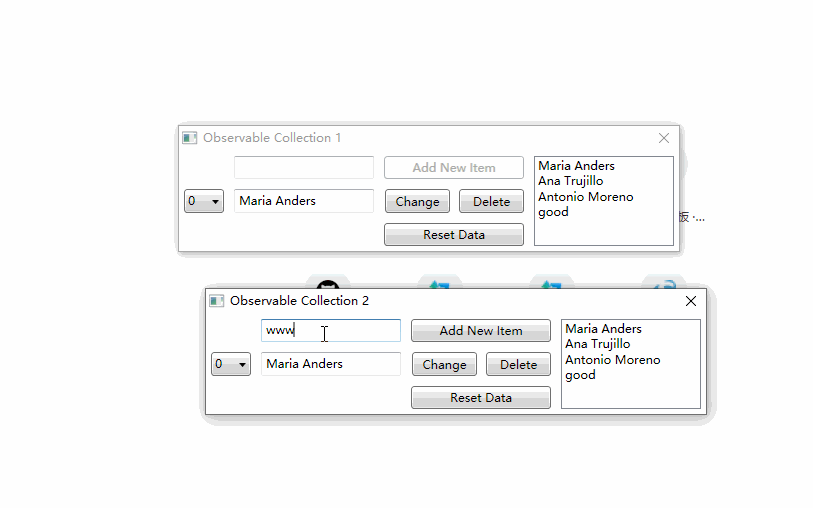Open index dropdown in Observable Collection 2

[x=231, y=364]
